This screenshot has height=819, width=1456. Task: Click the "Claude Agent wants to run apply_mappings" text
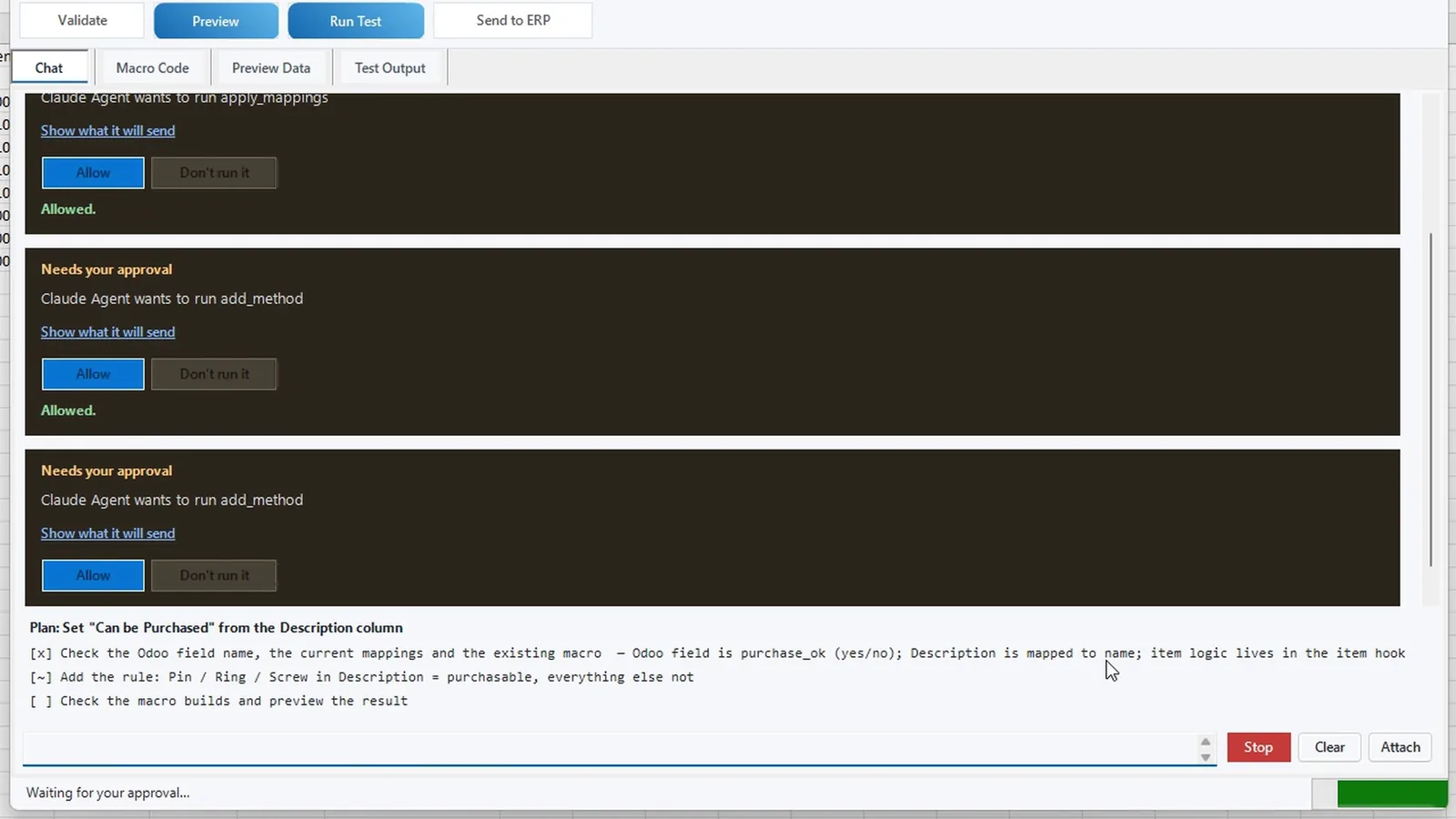point(184,97)
